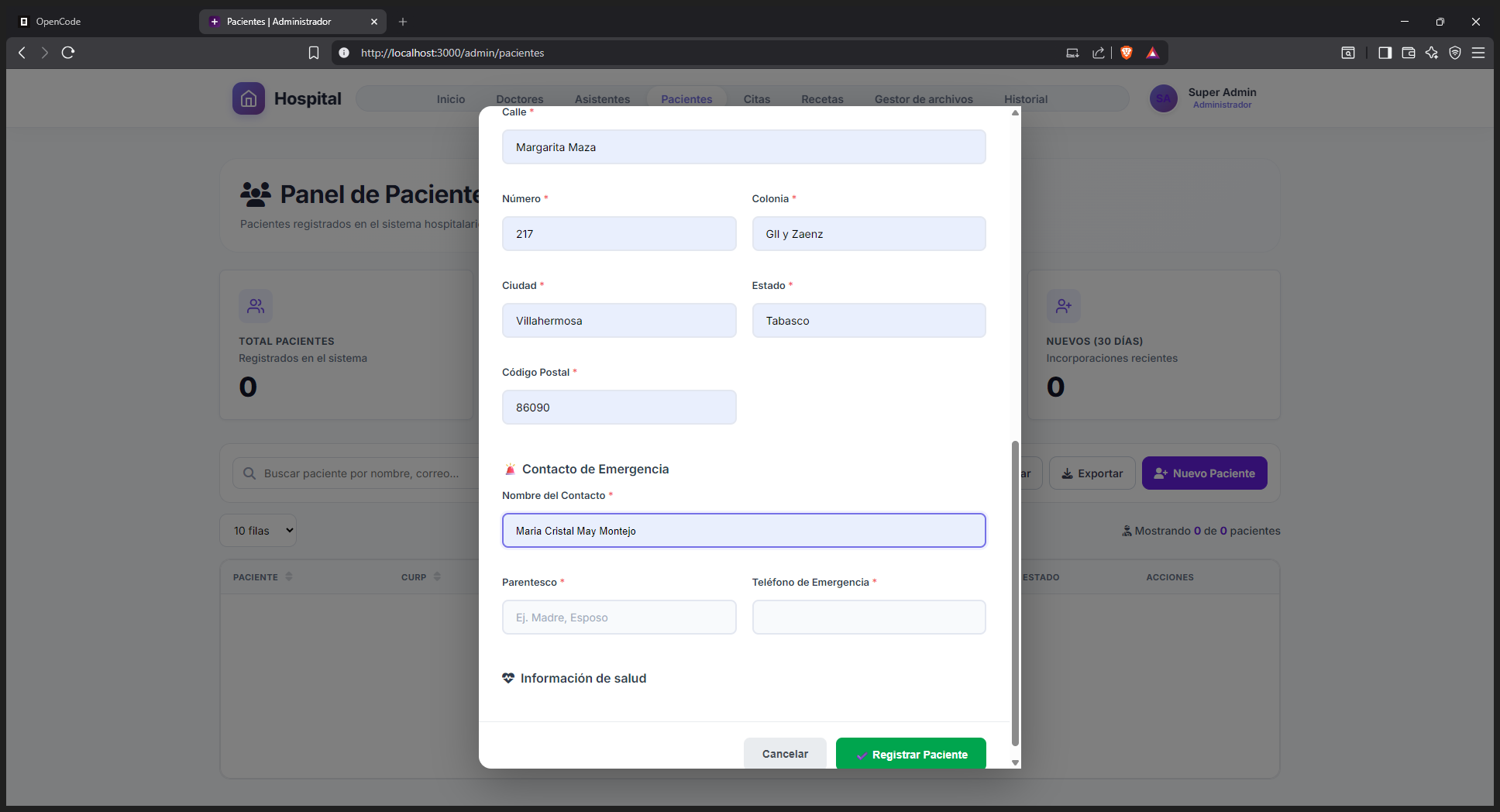This screenshot has width=1500, height=812.
Task: Open the Inicio navigation tab
Action: tap(451, 99)
